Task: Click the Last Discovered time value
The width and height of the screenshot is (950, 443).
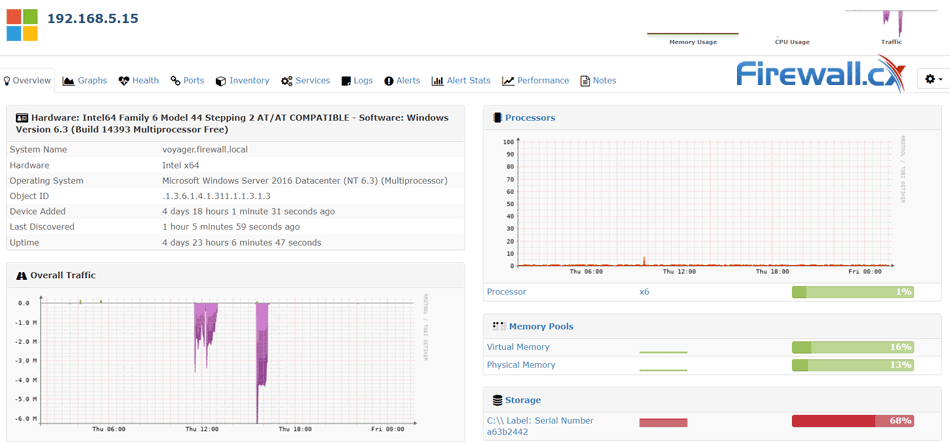Action: [231, 227]
